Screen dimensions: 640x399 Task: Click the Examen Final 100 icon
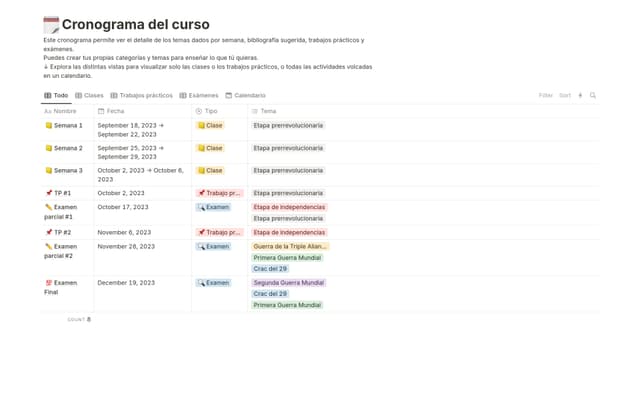[x=49, y=283]
